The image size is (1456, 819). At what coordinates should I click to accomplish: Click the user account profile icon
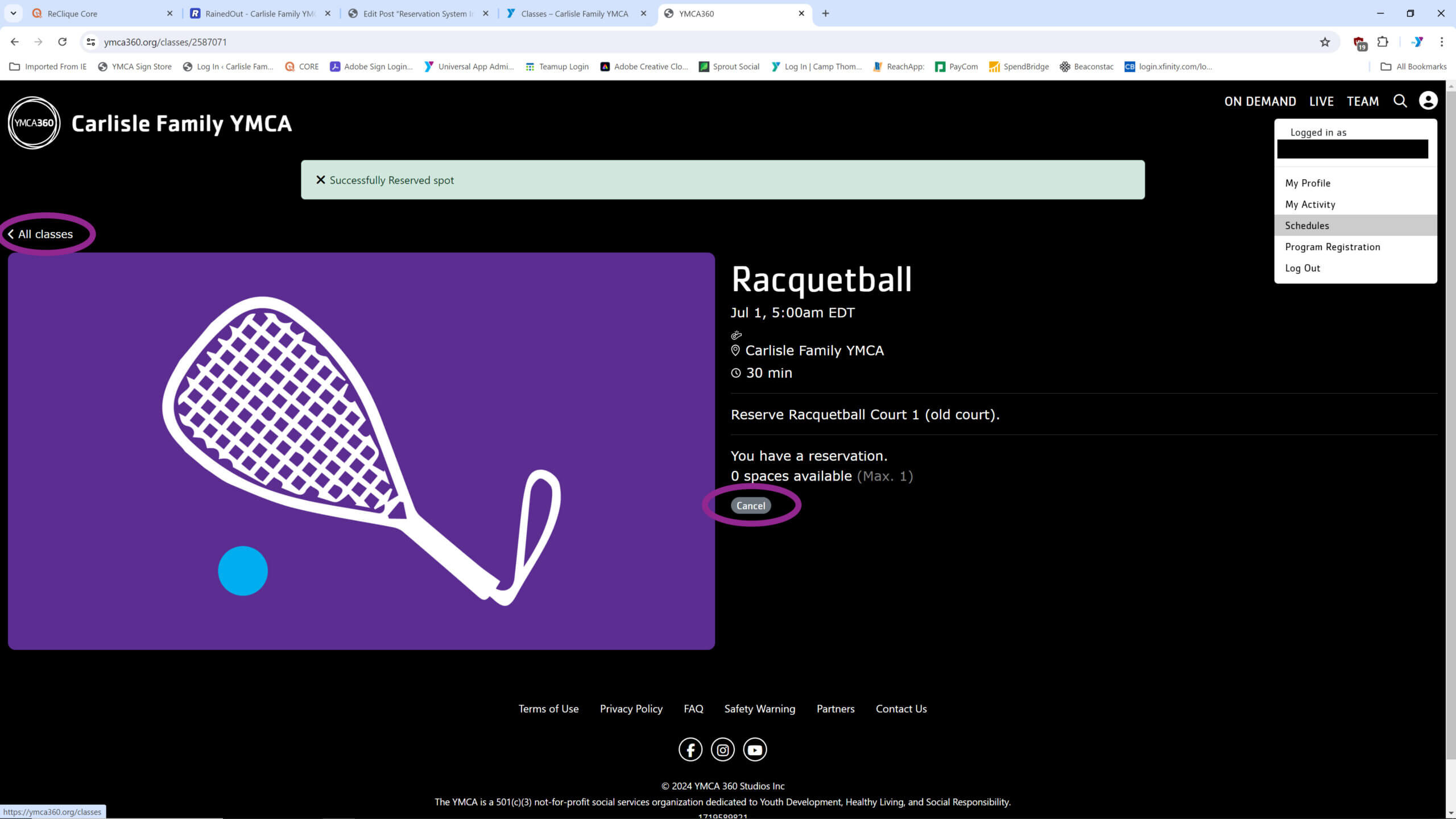1428,100
